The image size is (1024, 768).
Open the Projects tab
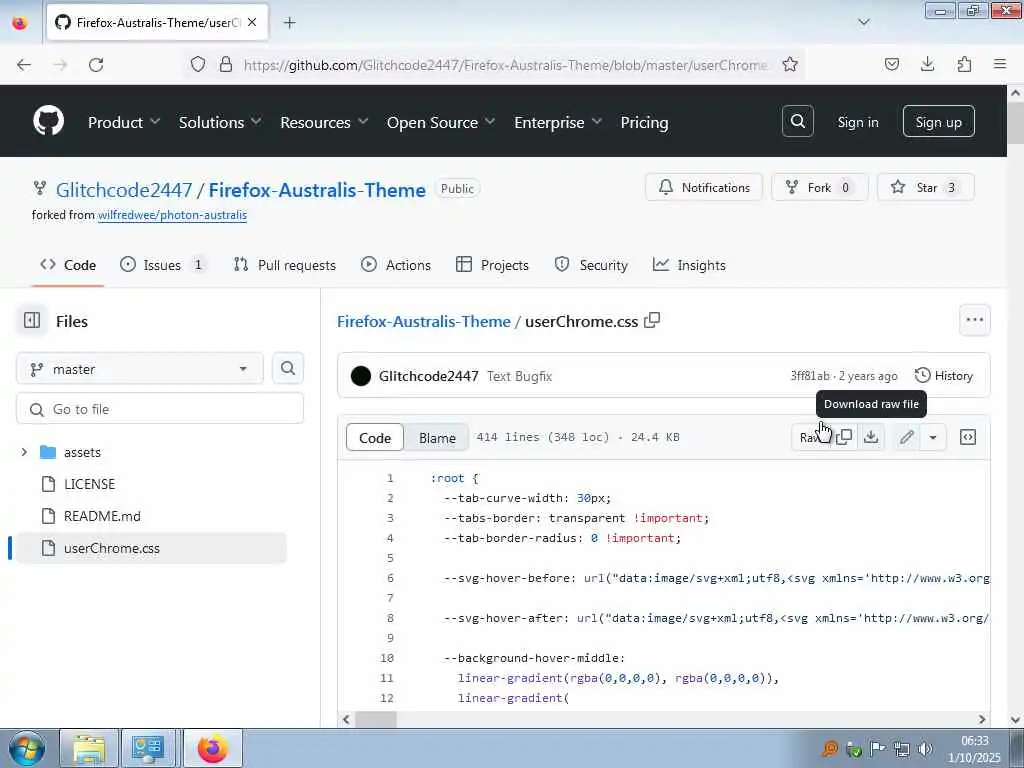(492, 265)
